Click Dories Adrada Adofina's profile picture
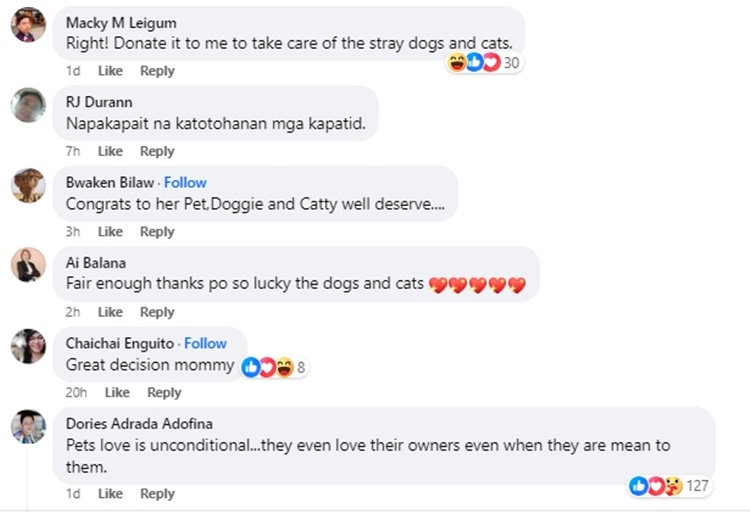The height and width of the screenshot is (513, 750). [x=28, y=426]
